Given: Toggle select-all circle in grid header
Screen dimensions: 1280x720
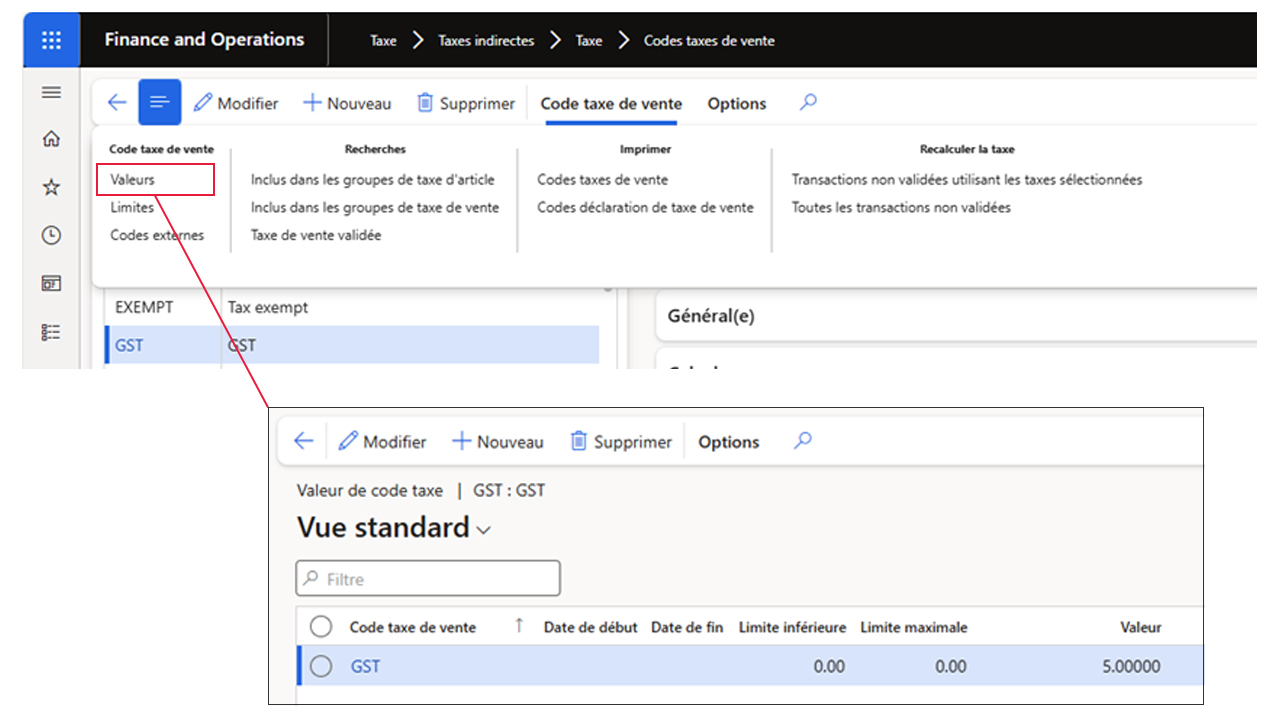Looking at the screenshot, I should point(321,626).
